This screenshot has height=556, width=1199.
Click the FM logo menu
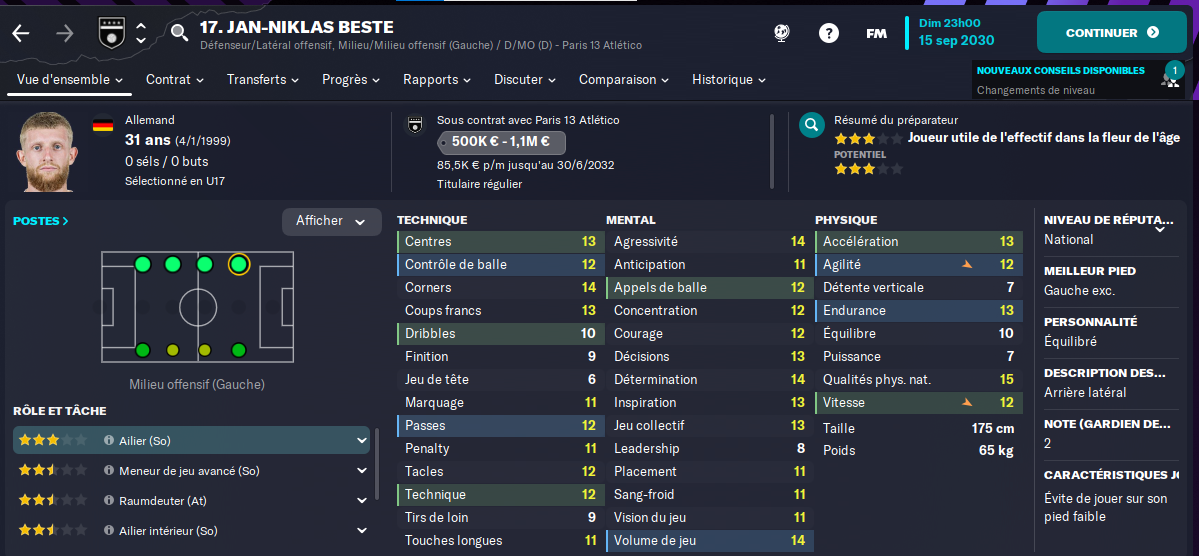[876, 33]
